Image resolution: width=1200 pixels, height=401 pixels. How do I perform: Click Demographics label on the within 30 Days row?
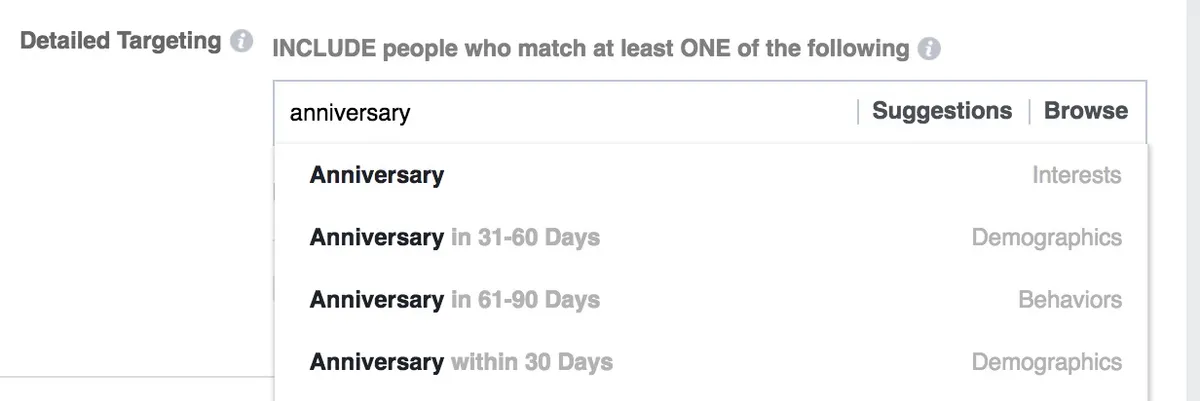[x=1046, y=362]
